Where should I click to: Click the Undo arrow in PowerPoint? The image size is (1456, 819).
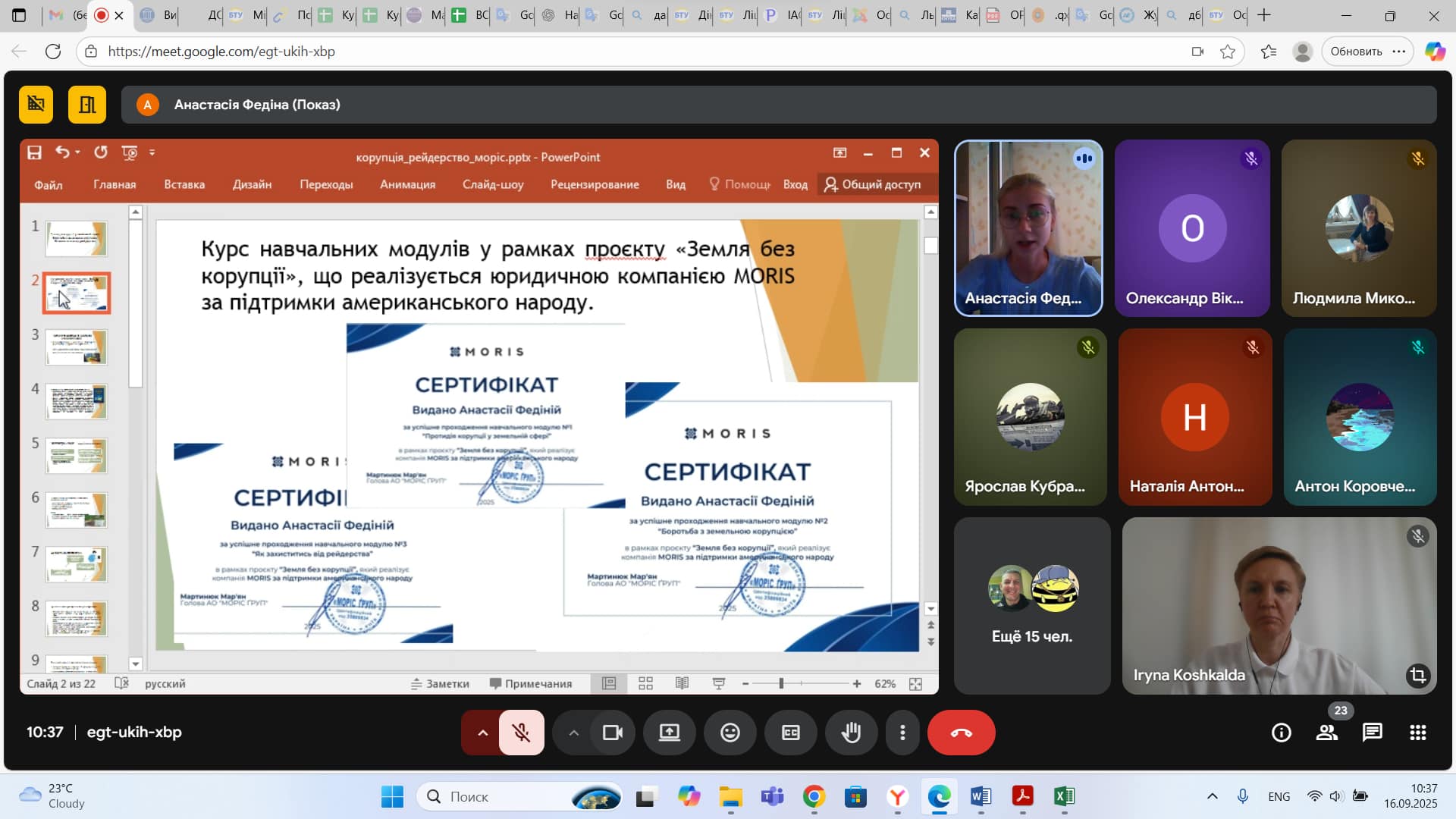(x=61, y=152)
